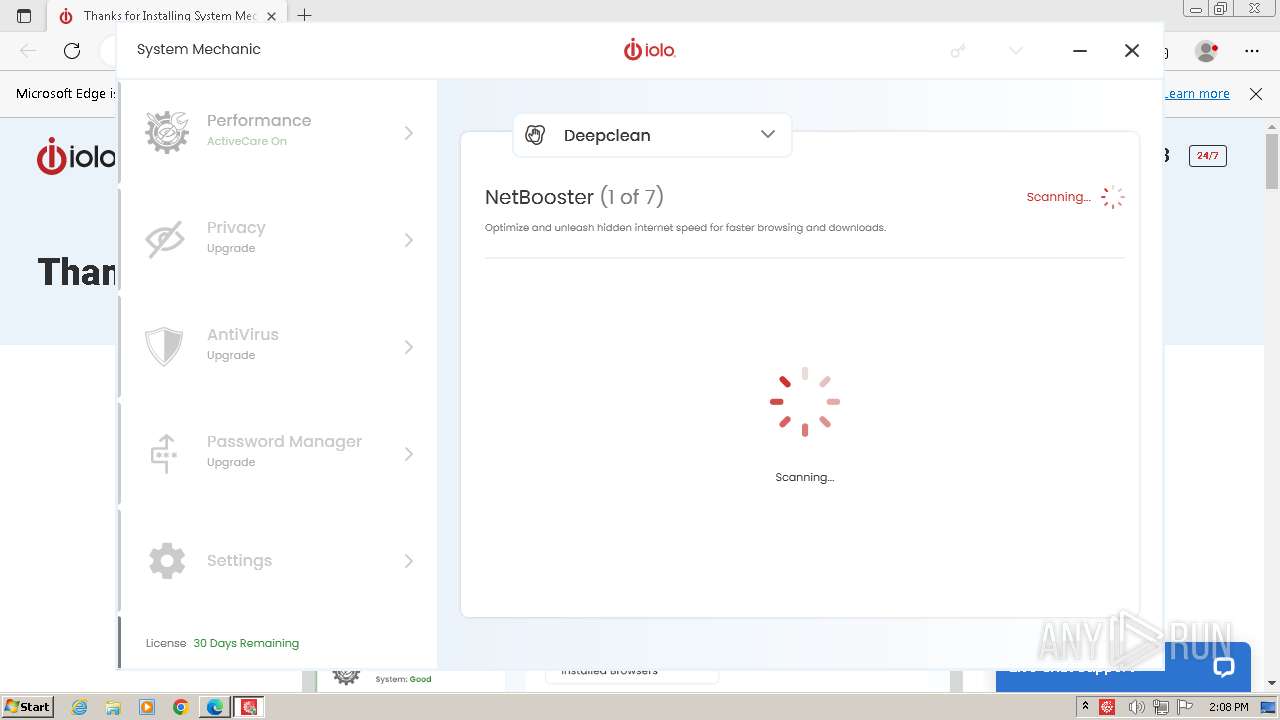Dismiss the Edge notification bar

[x=1256, y=93]
